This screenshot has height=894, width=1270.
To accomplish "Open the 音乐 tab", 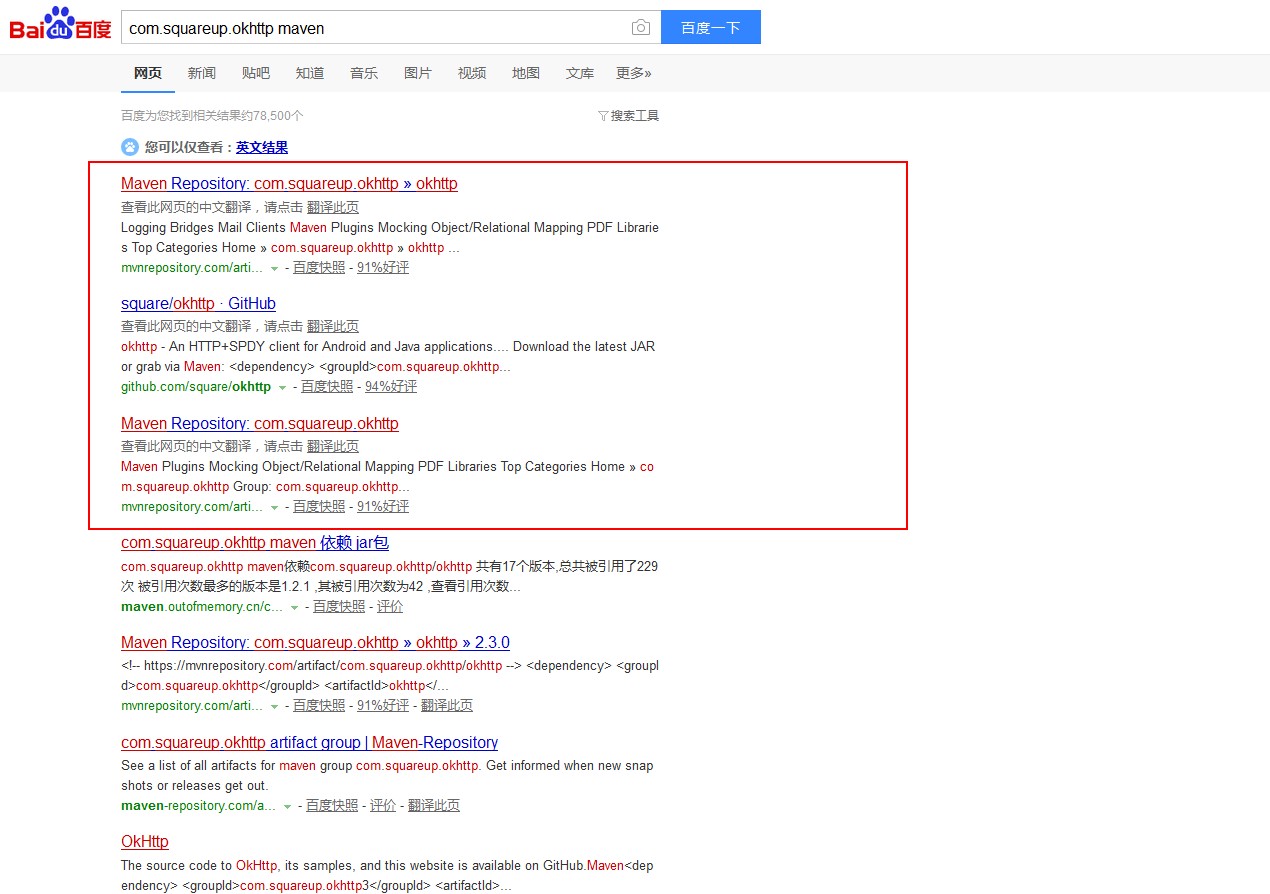I will [364, 73].
